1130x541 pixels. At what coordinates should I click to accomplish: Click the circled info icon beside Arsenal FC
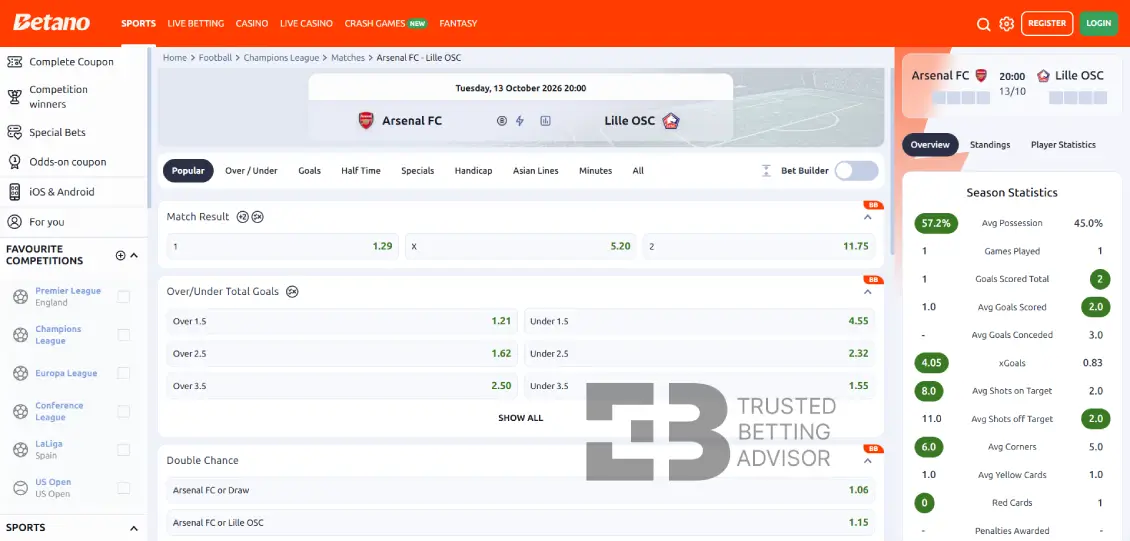coord(502,121)
